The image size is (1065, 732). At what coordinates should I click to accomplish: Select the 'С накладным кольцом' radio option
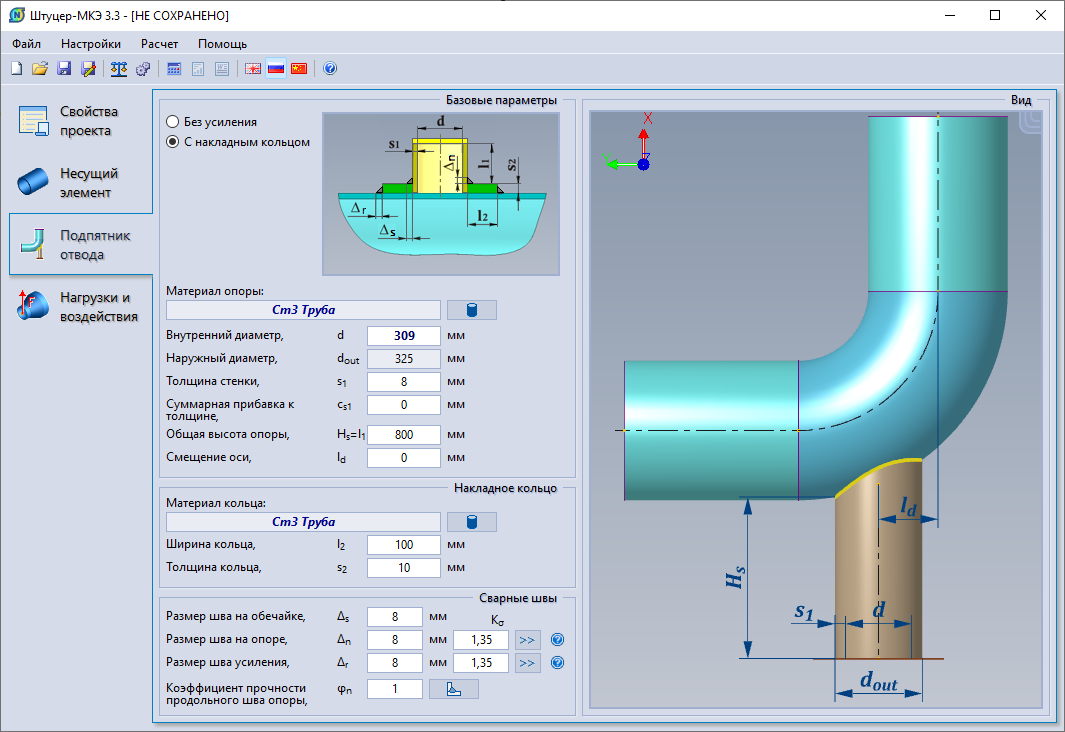[173, 142]
